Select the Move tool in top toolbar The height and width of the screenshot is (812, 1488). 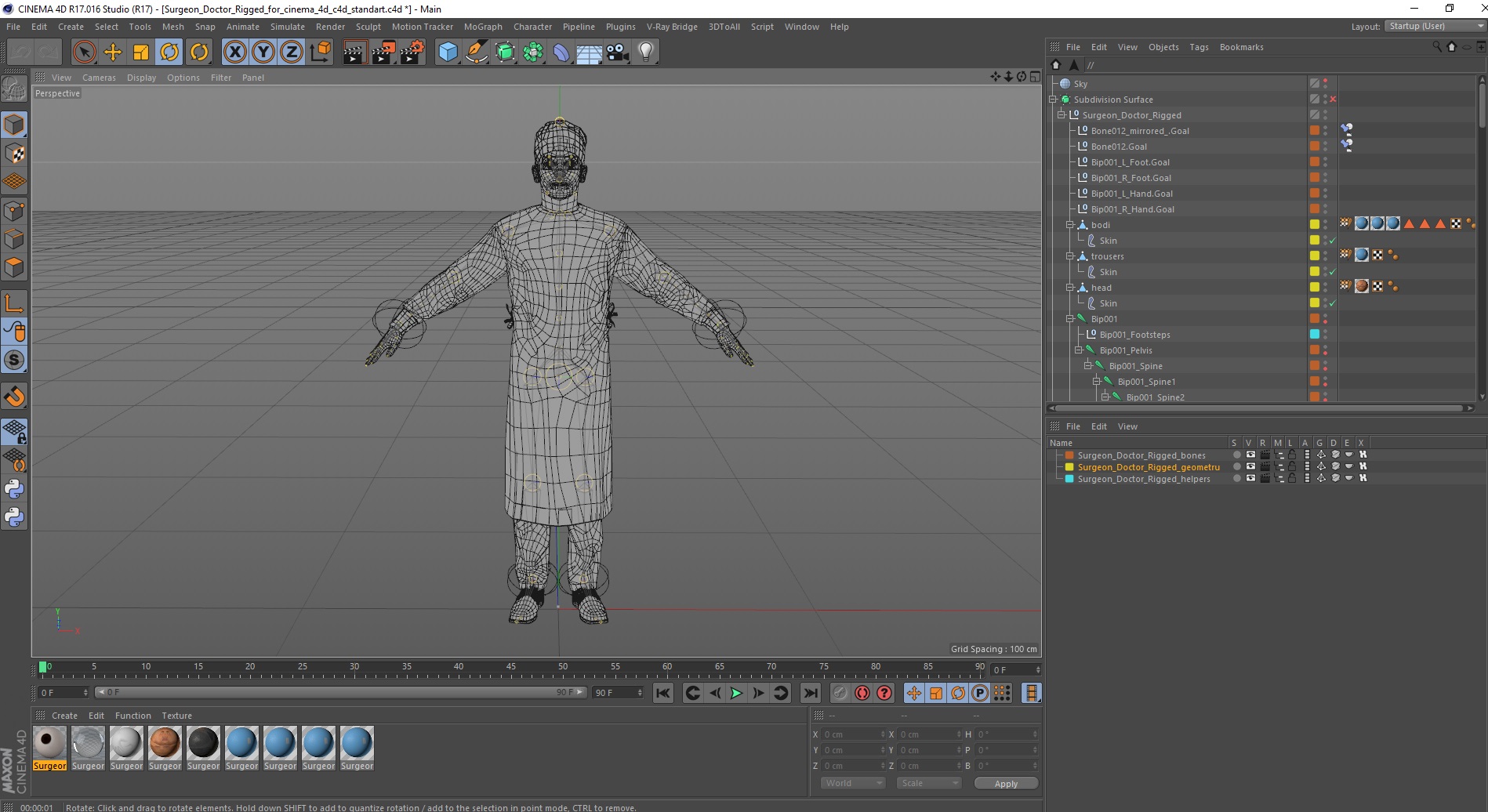[x=113, y=53]
